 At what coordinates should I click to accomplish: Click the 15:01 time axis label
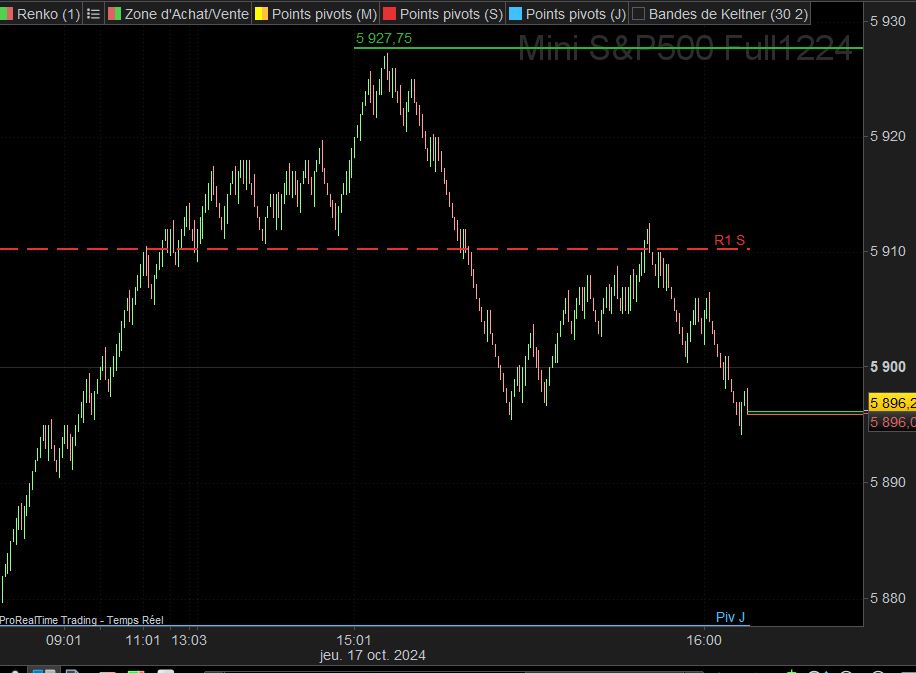tap(353, 640)
